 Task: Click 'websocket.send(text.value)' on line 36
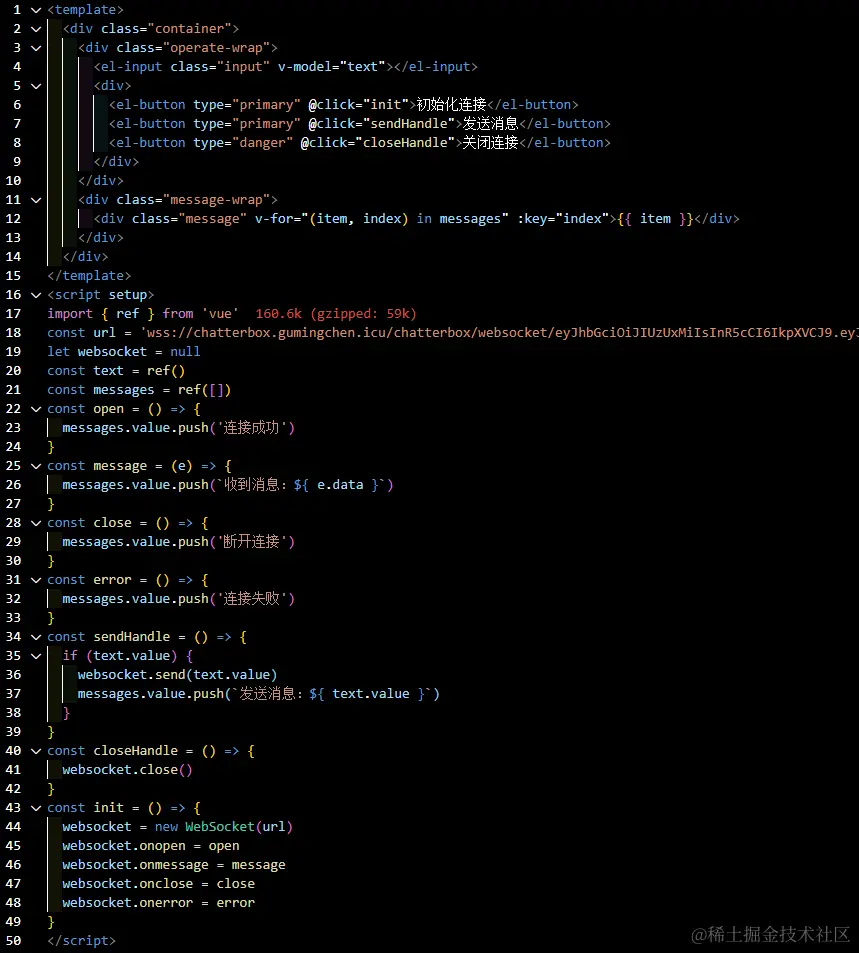point(178,675)
